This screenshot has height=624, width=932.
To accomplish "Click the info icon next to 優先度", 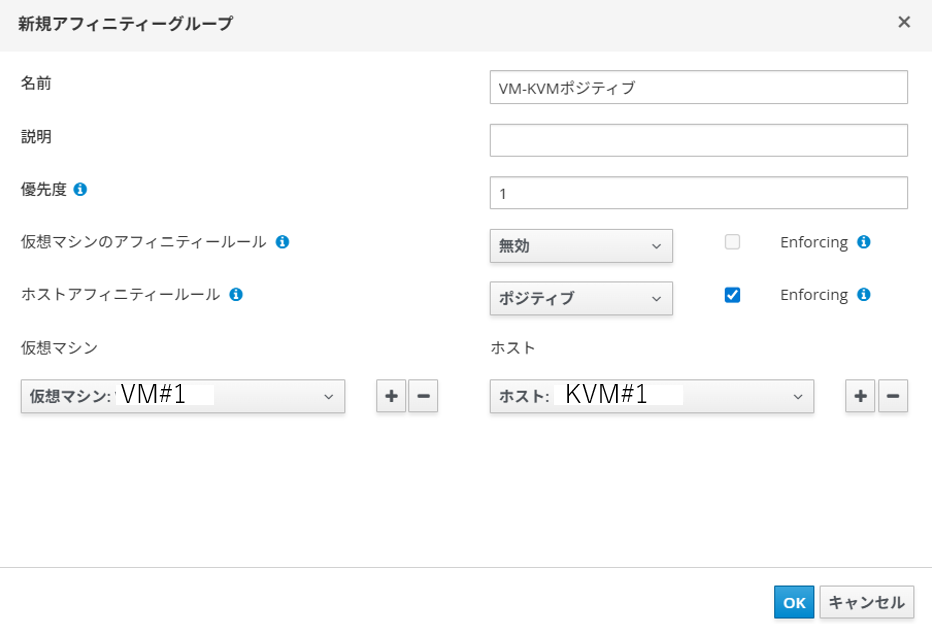I will pos(80,189).
